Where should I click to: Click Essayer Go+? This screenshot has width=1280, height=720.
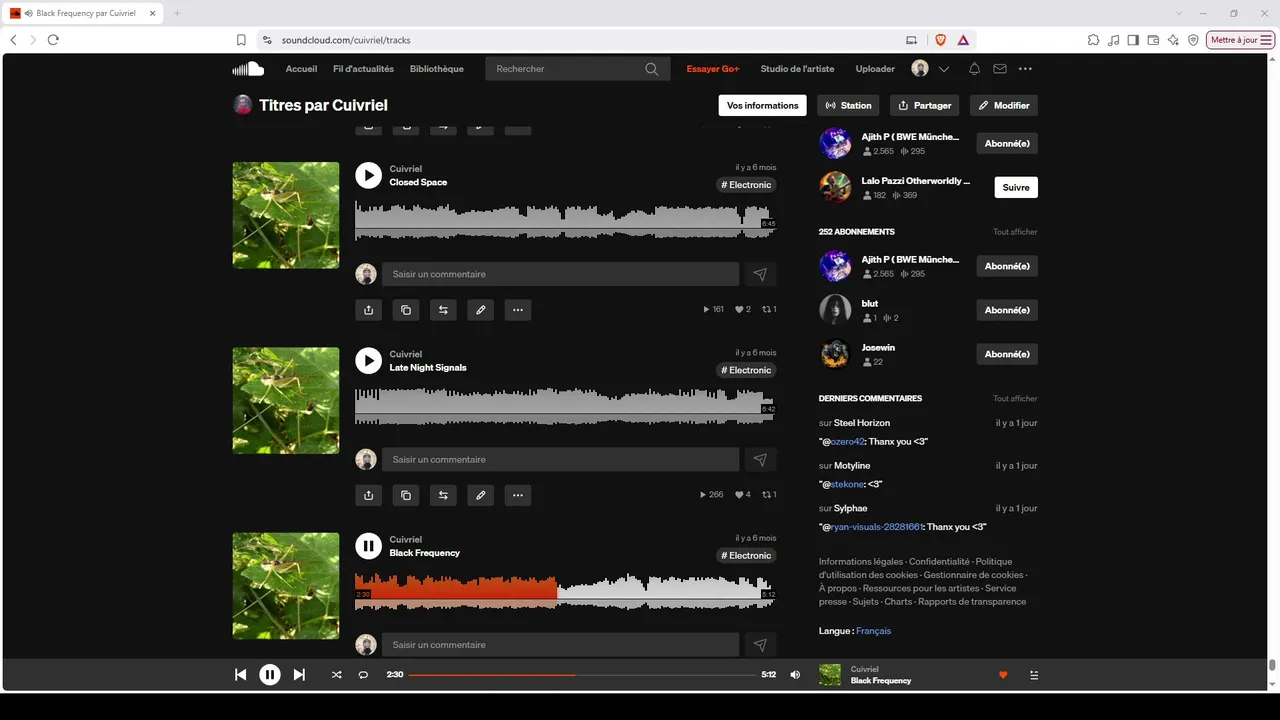point(713,69)
